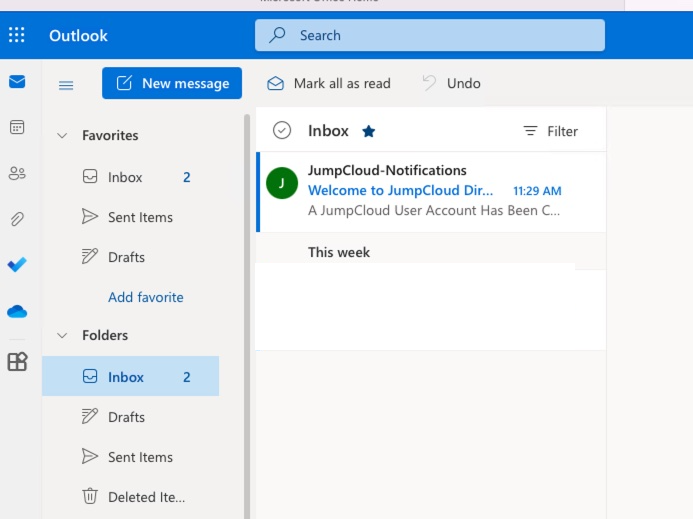Screen dimensions: 693x519
Task: Click Mark all as read
Action: click(329, 83)
